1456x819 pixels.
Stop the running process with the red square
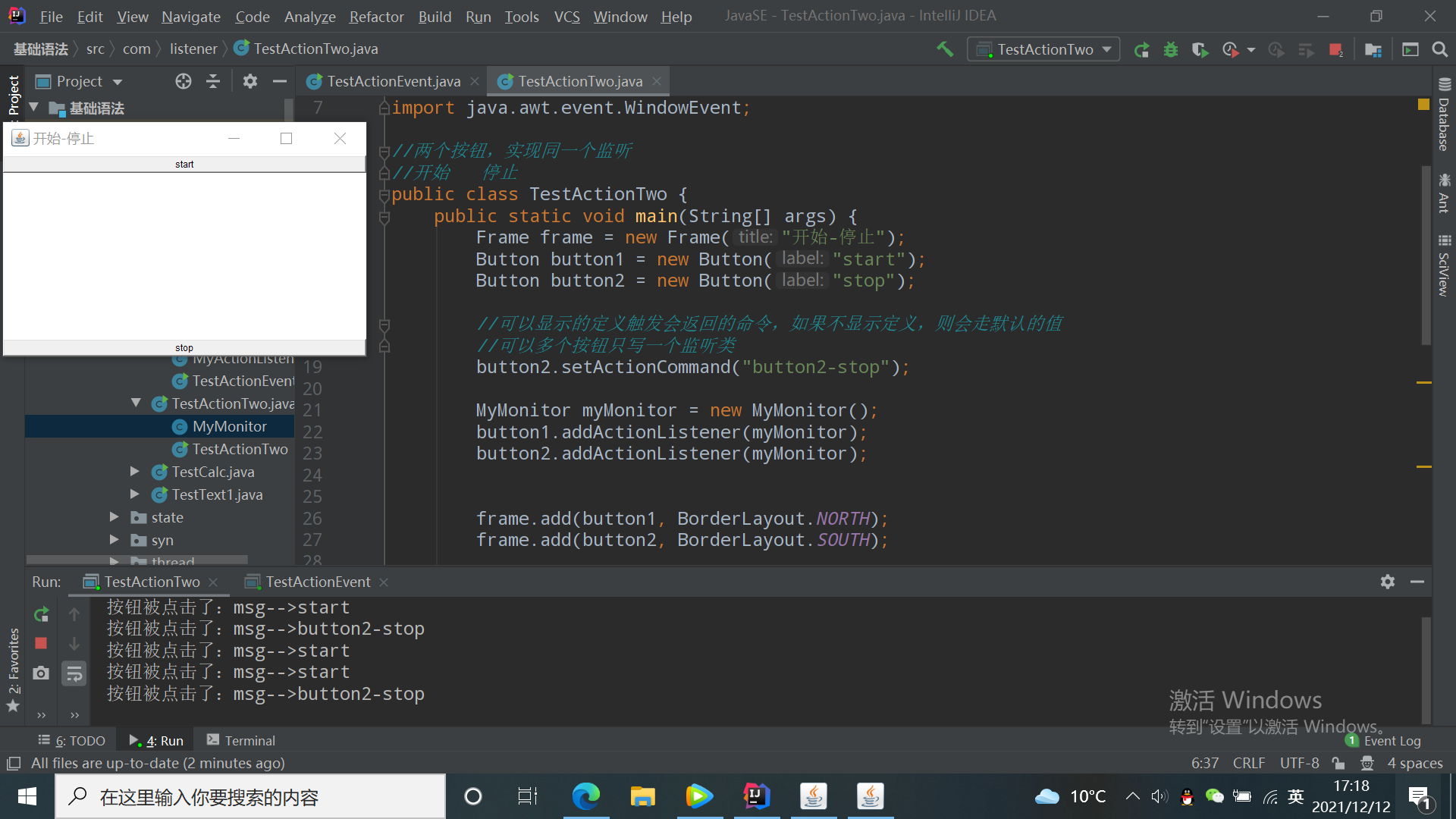(1335, 50)
